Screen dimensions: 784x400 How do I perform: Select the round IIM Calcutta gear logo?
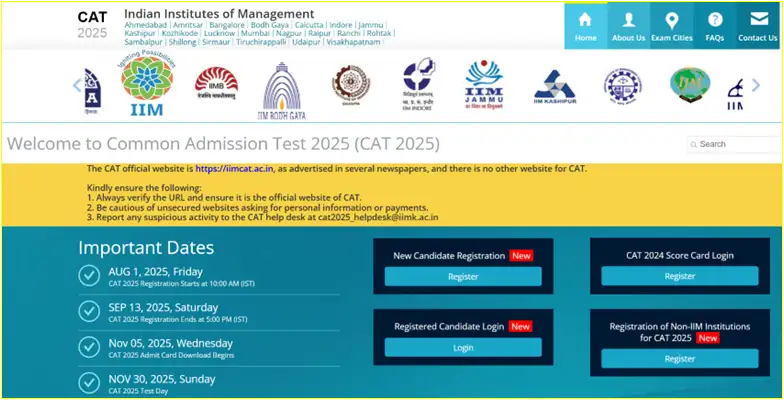(x=351, y=84)
